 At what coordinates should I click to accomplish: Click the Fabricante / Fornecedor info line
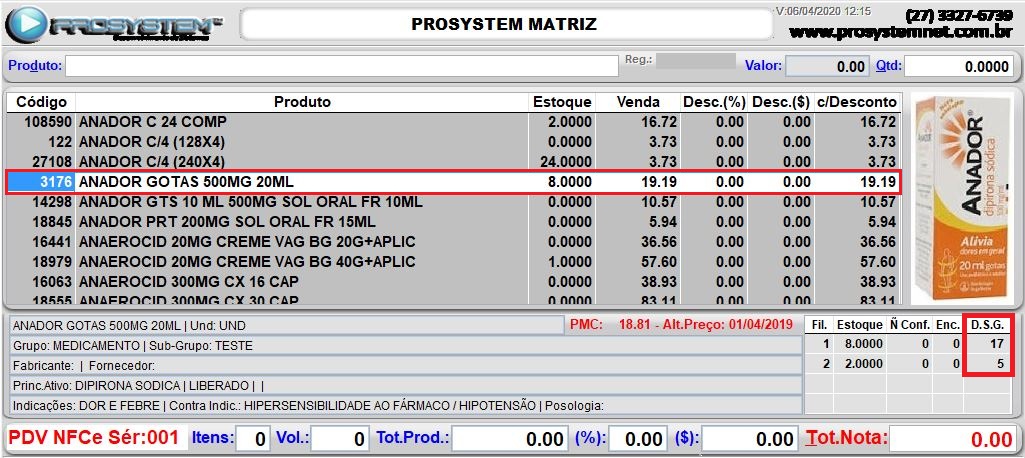[405, 366]
